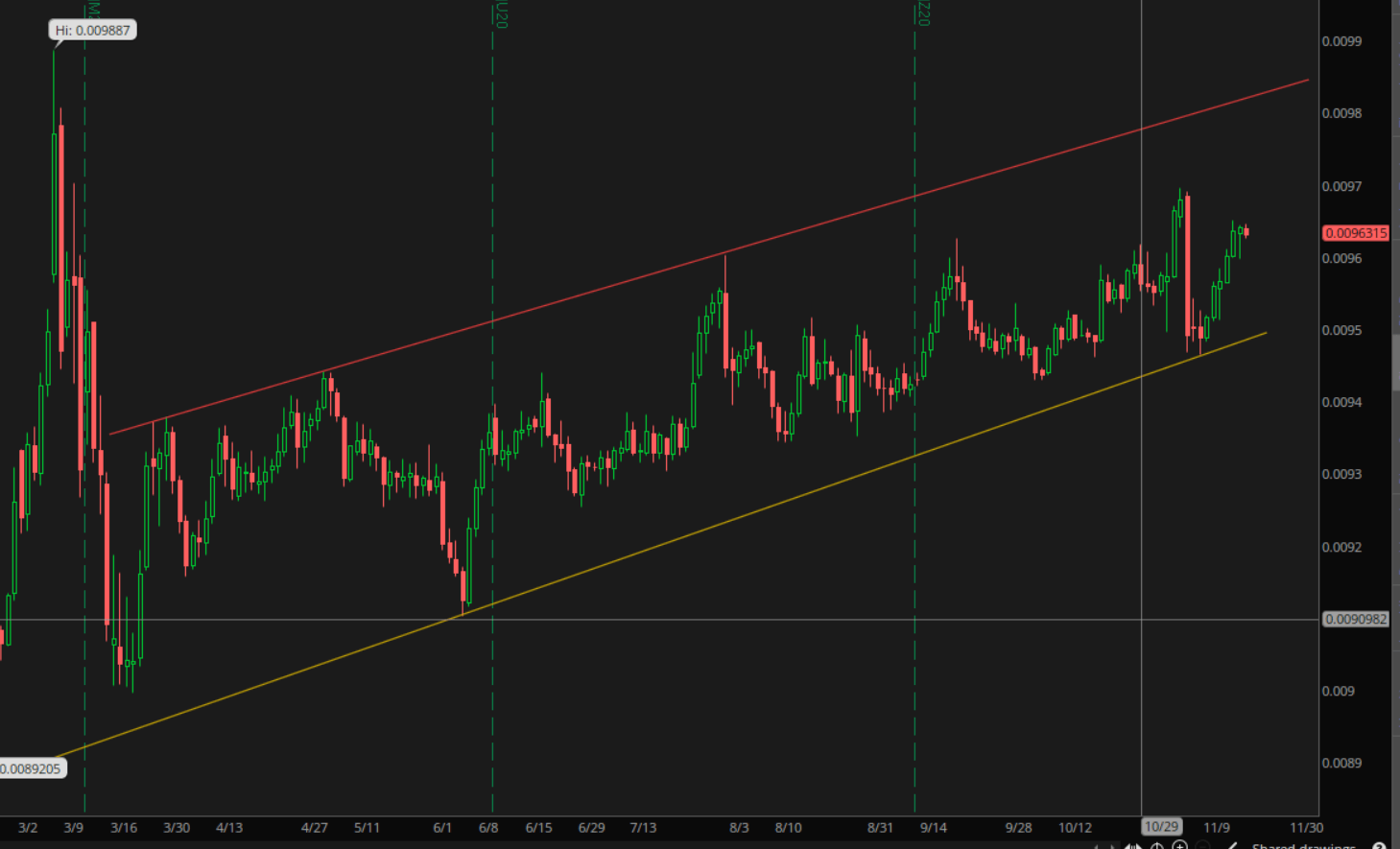Click the 0.0097 price axis label
Screen dimensions: 1400x849
coord(1341,186)
